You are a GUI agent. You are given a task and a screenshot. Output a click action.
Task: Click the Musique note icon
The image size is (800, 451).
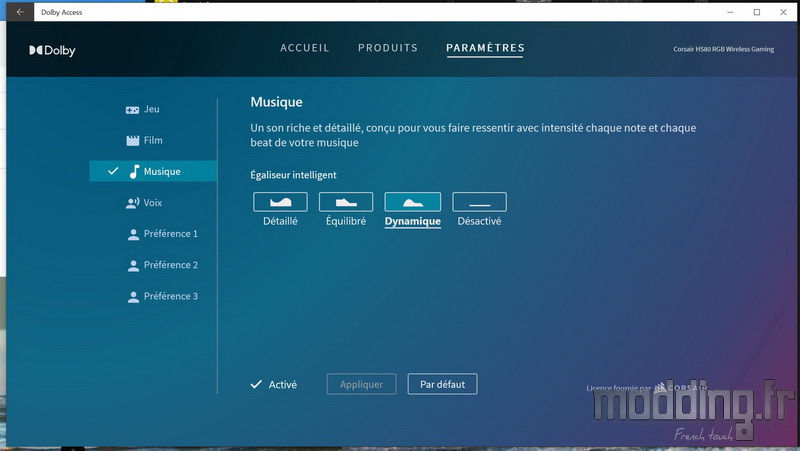(134, 171)
